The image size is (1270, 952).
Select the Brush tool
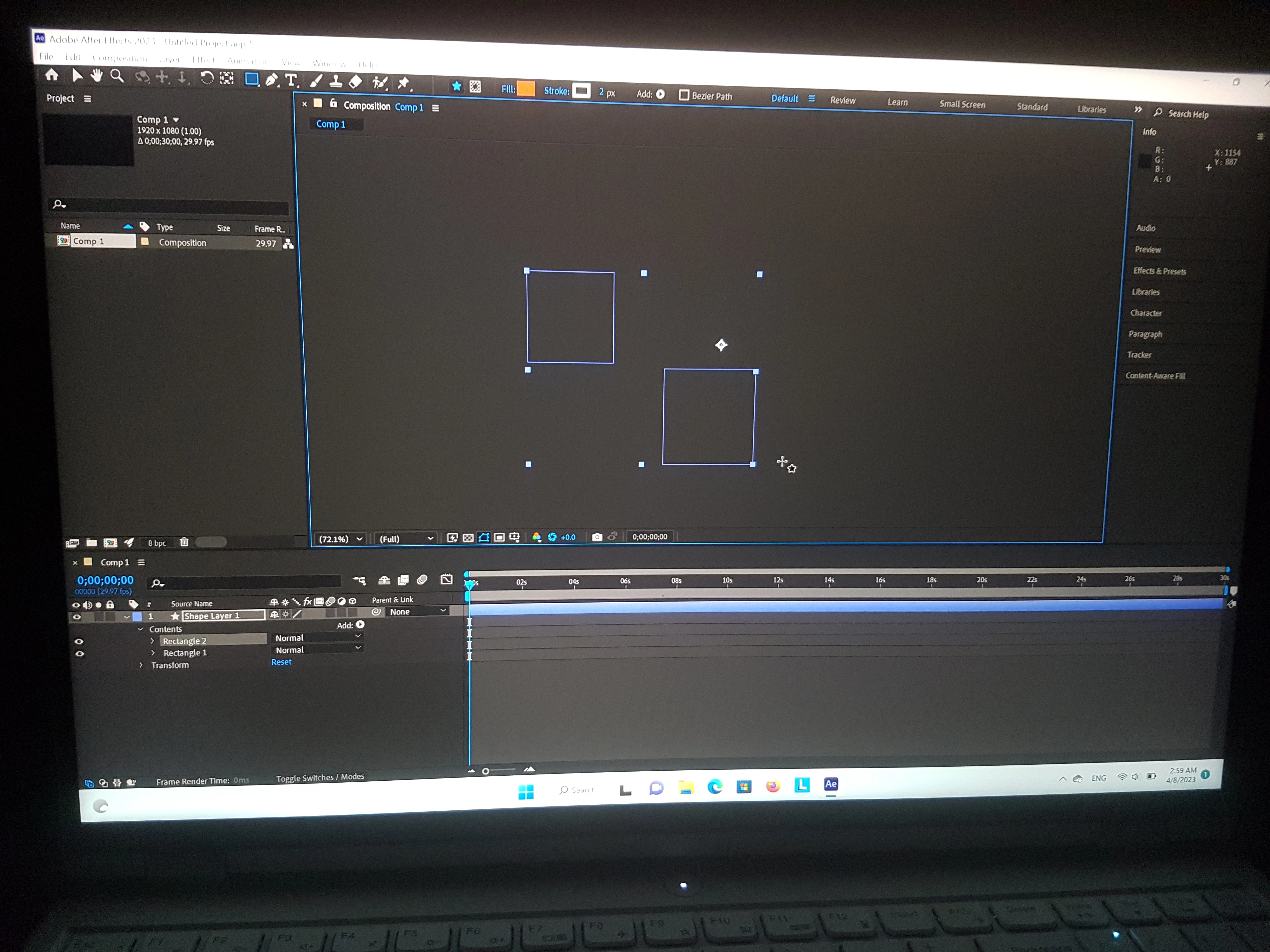tap(316, 81)
